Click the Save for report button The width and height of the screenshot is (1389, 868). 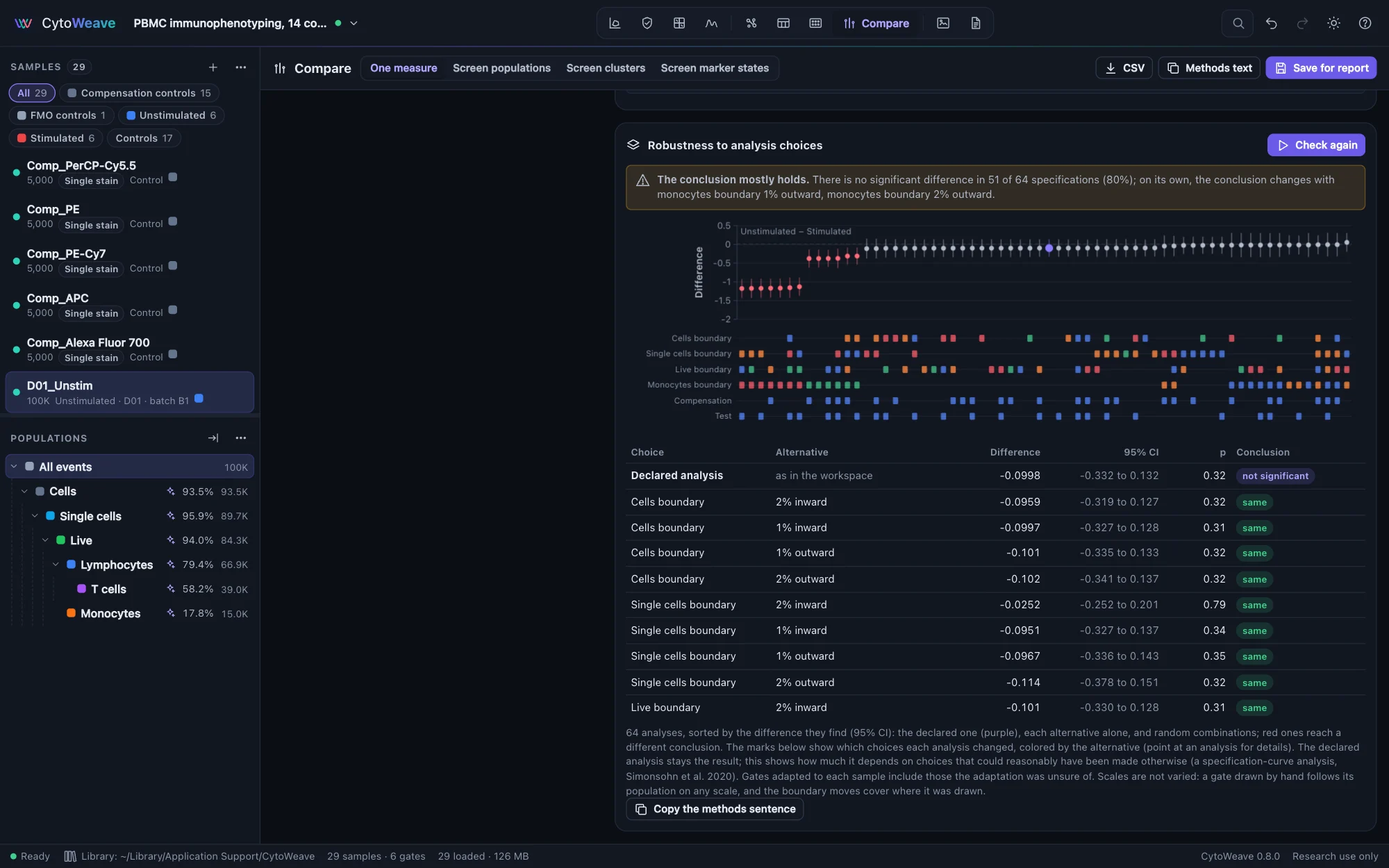(x=1321, y=67)
